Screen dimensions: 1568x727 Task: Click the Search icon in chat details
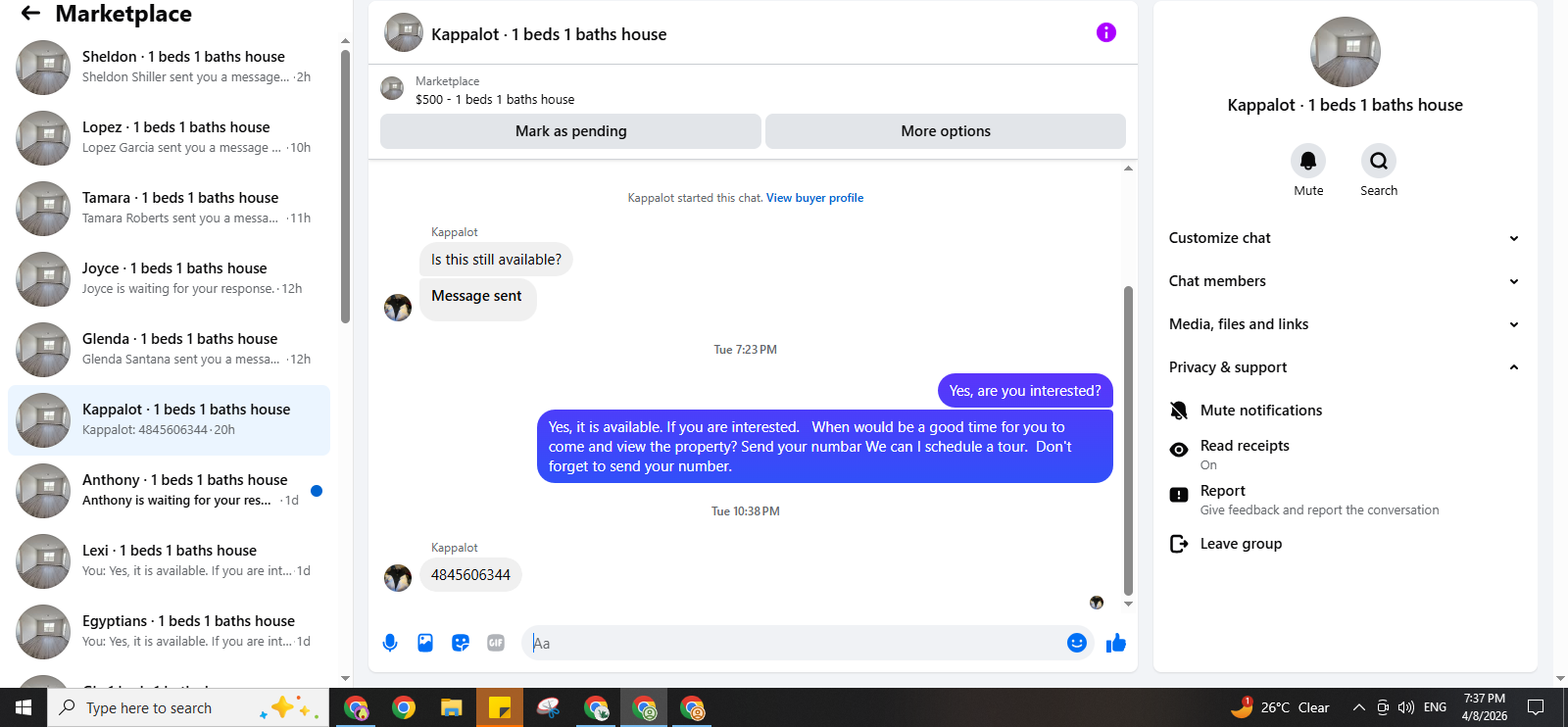[x=1379, y=161]
